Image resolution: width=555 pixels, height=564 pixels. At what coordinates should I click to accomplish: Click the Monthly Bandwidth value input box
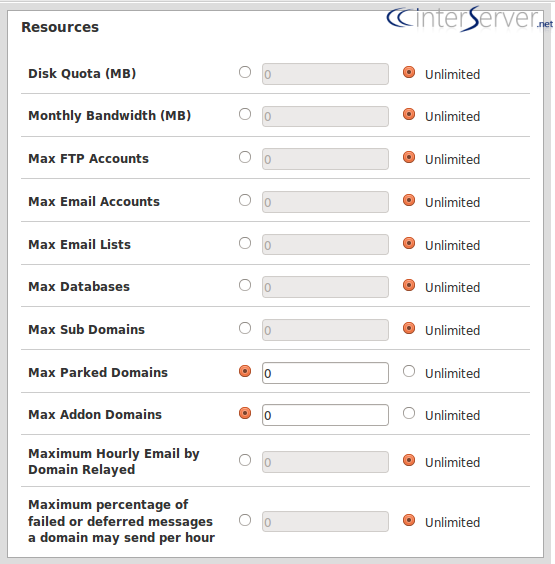(x=325, y=116)
